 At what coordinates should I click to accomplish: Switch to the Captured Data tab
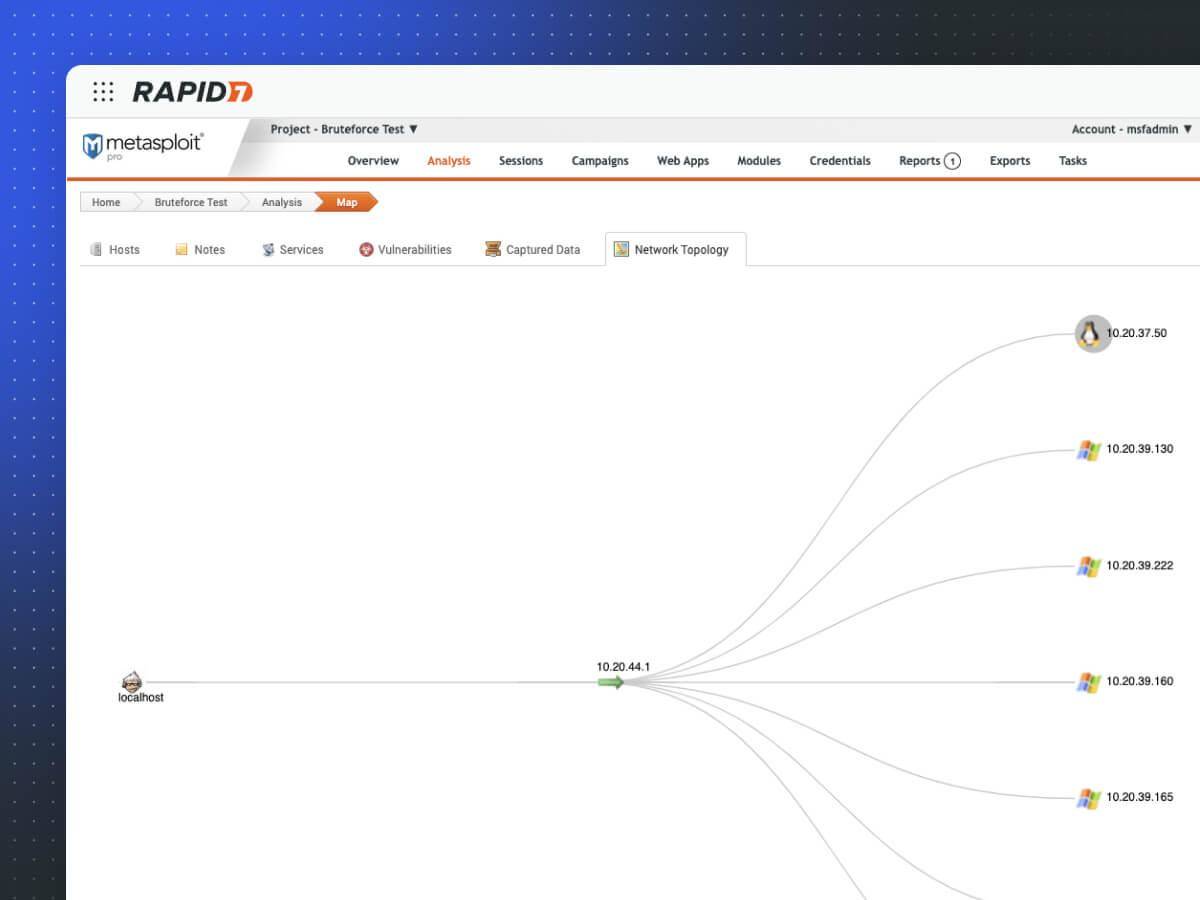pos(532,250)
